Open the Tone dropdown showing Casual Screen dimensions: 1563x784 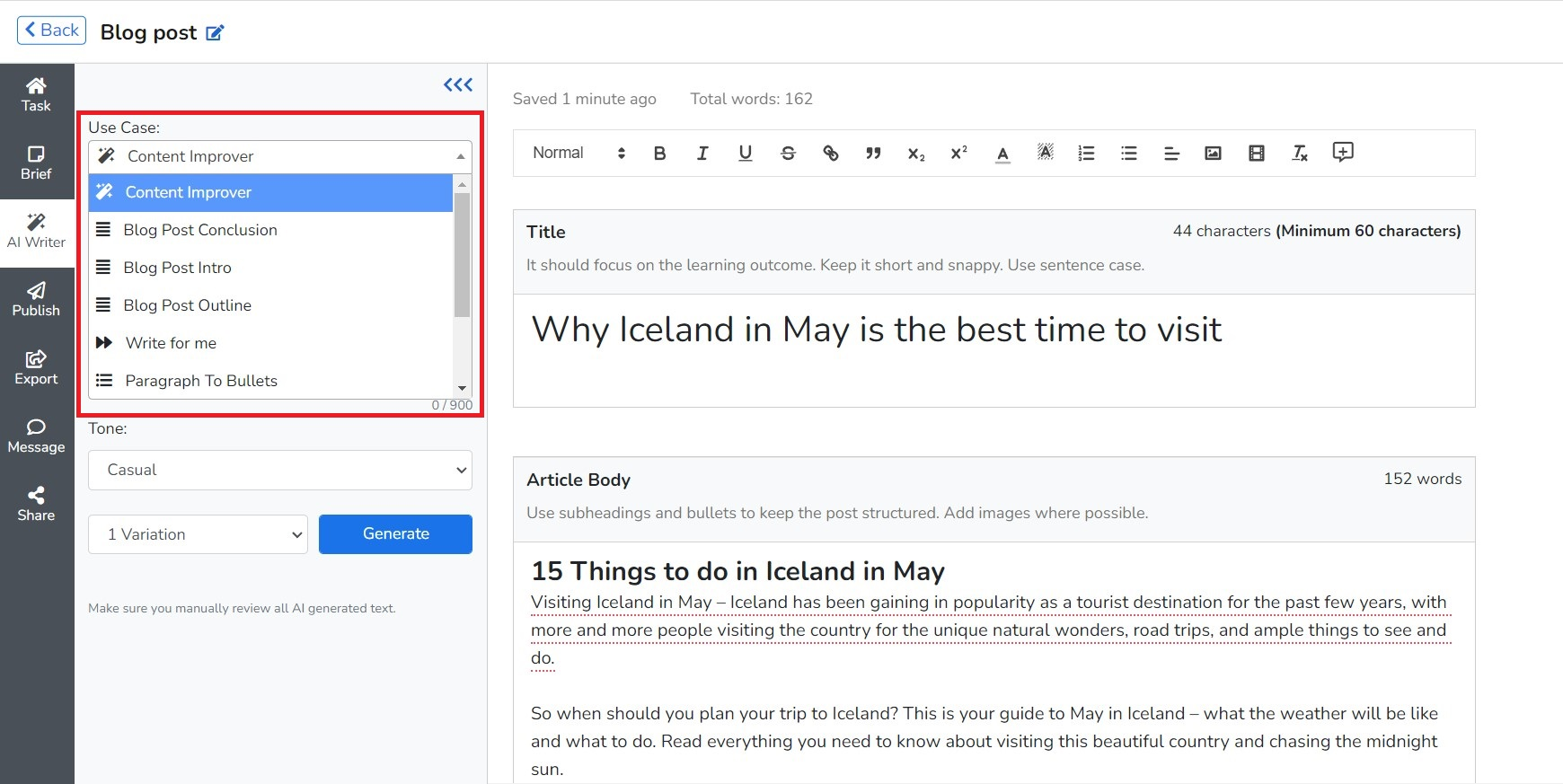click(x=279, y=470)
